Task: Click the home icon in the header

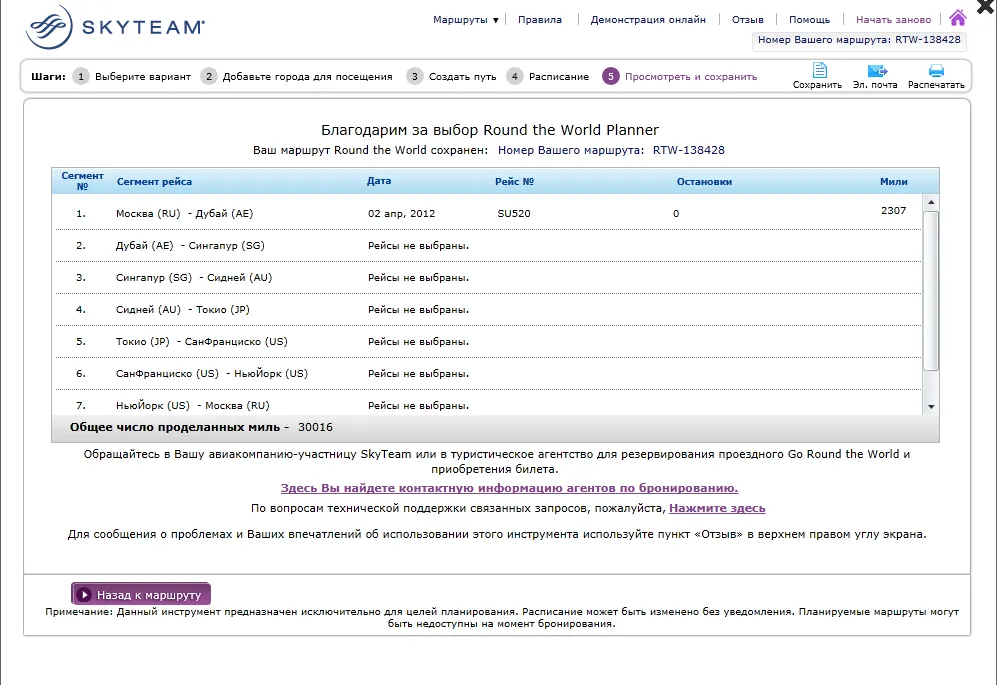Action: click(x=958, y=18)
